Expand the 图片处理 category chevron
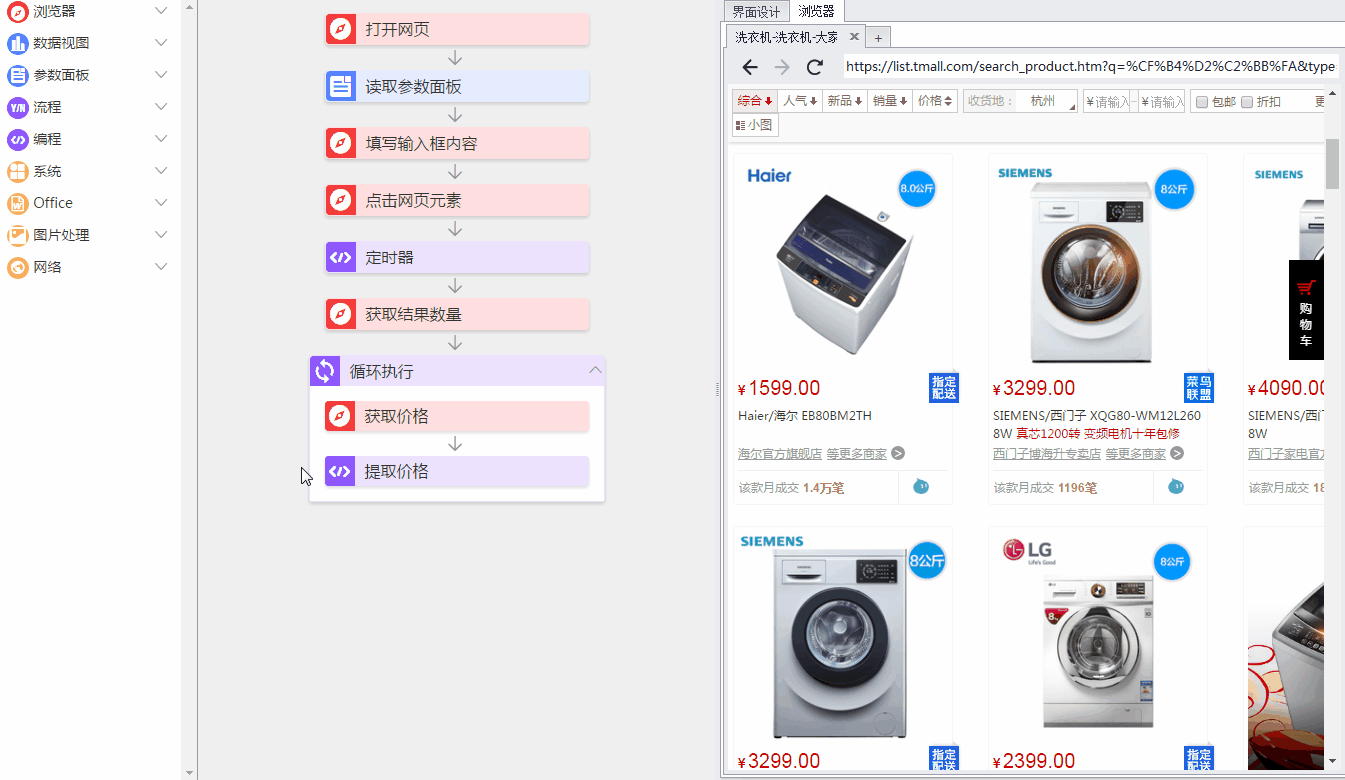1345x780 pixels. [x=161, y=235]
